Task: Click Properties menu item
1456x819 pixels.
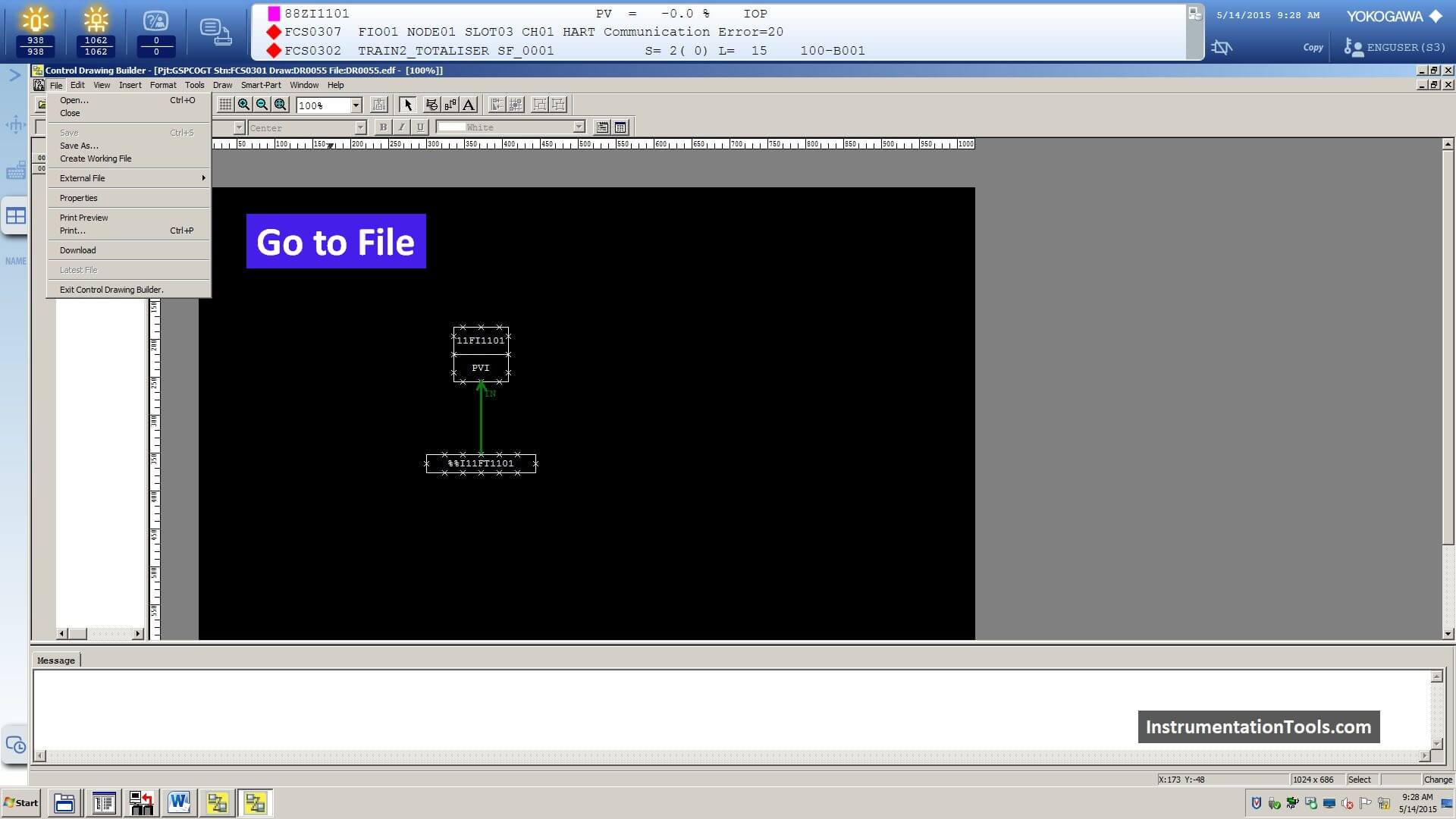Action: (78, 197)
